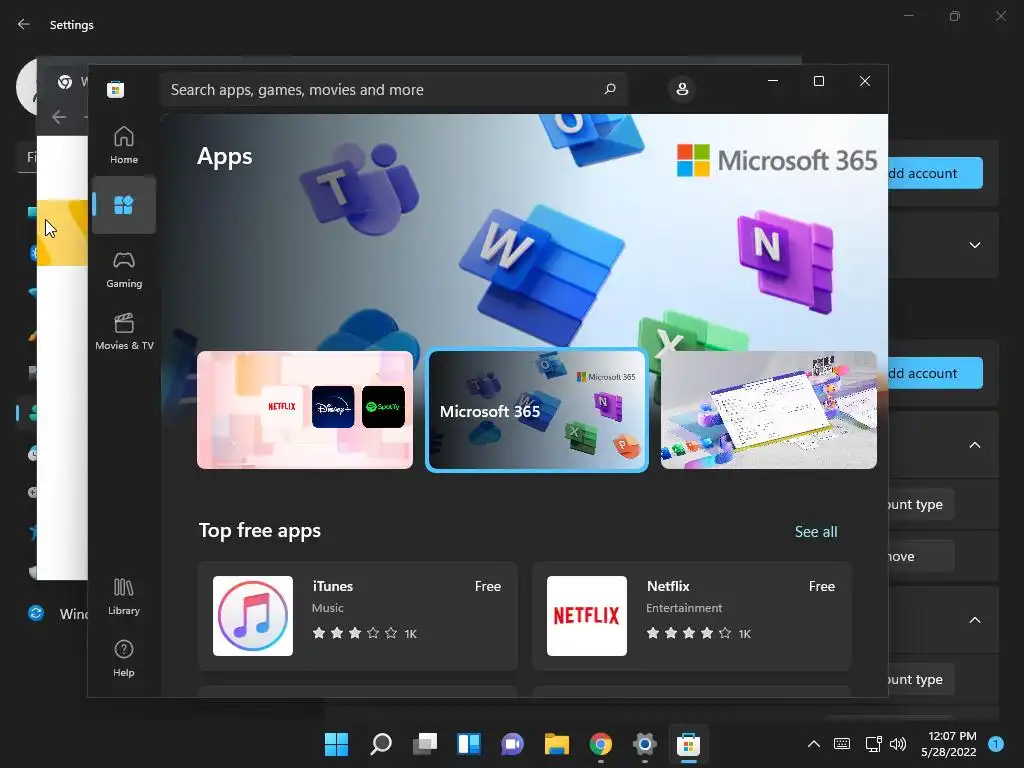Open the iTunes app card
This screenshot has height=768, width=1024.
358,616
